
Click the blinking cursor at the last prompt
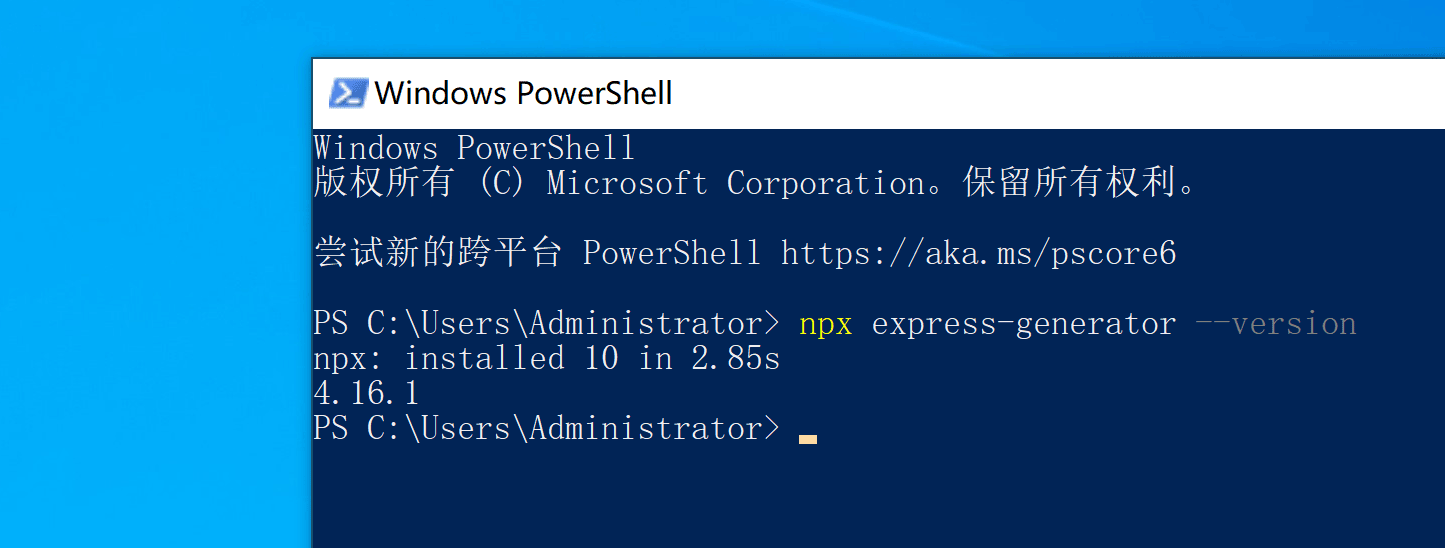tap(808, 437)
